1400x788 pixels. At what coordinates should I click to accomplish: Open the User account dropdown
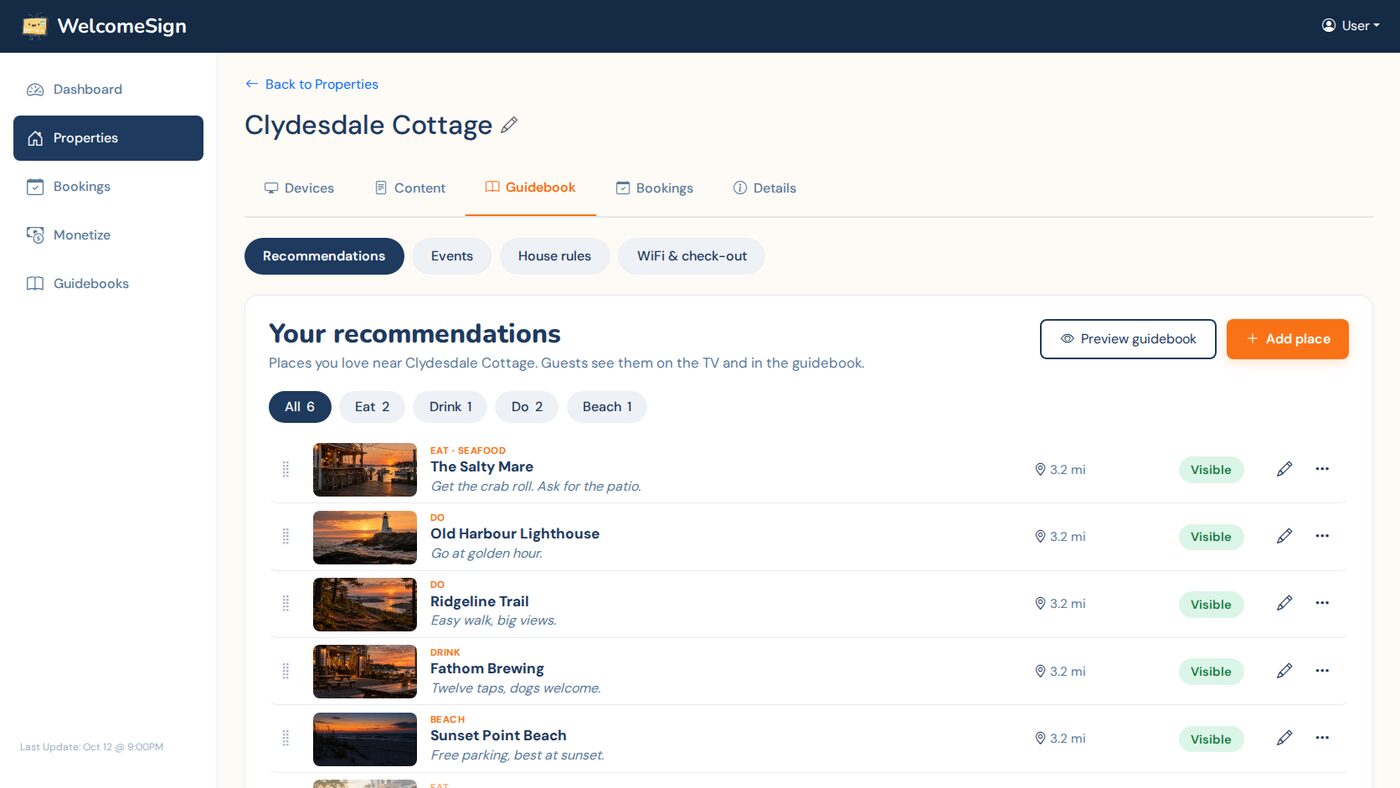click(x=1350, y=26)
